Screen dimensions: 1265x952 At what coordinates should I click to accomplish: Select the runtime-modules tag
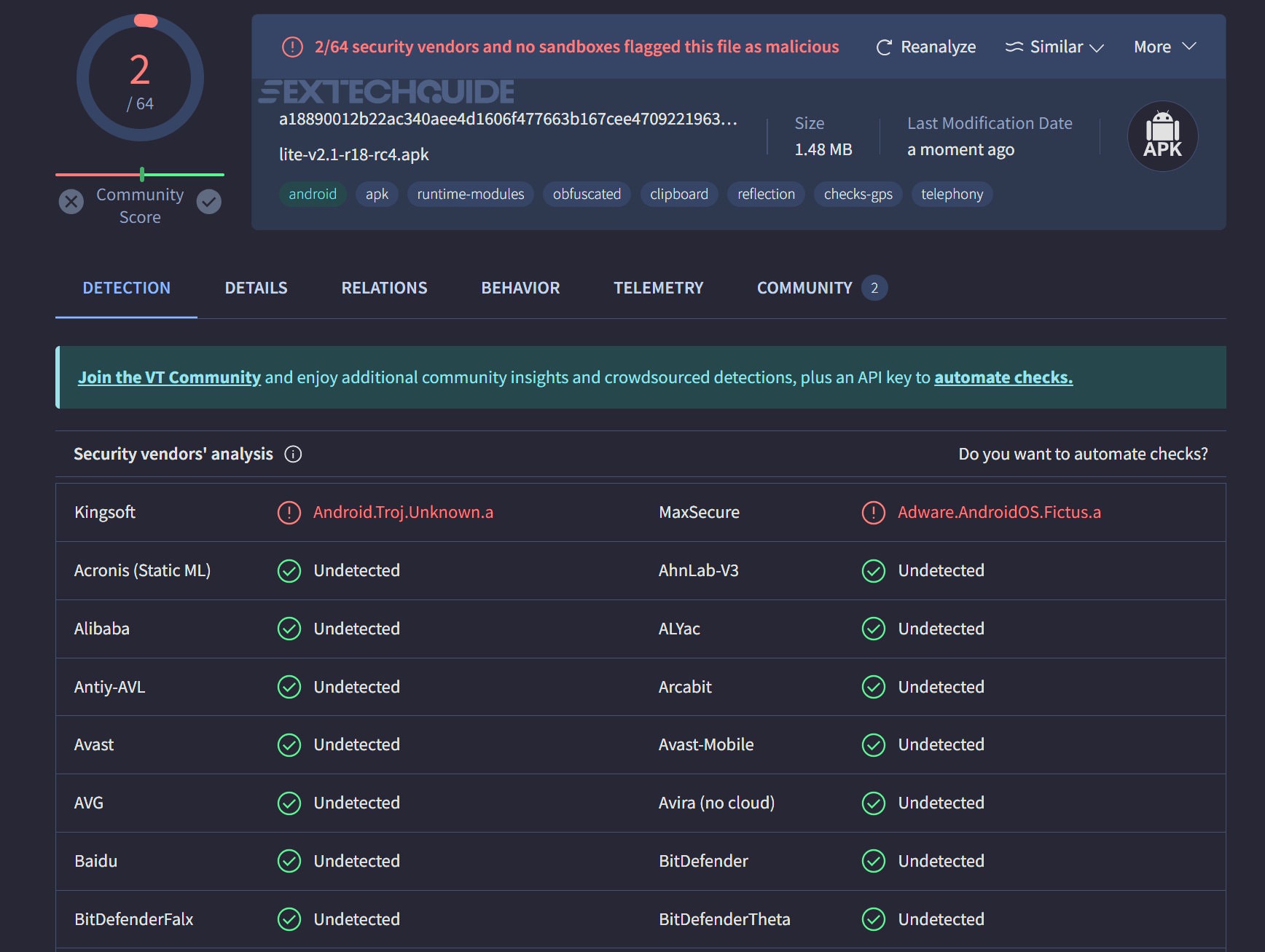tap(471, 194)
